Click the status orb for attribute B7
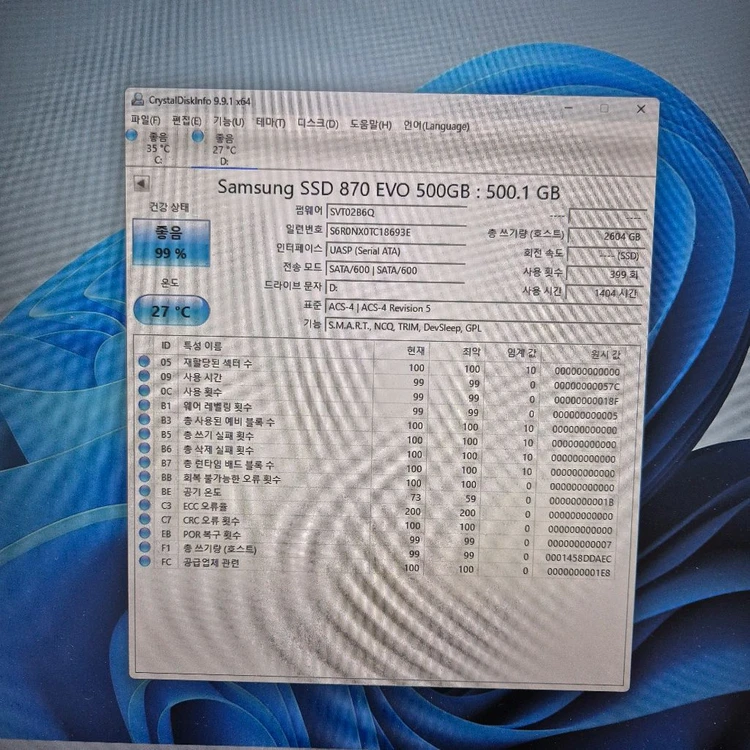Screen dimensions: 750x750 click(144, 462)
